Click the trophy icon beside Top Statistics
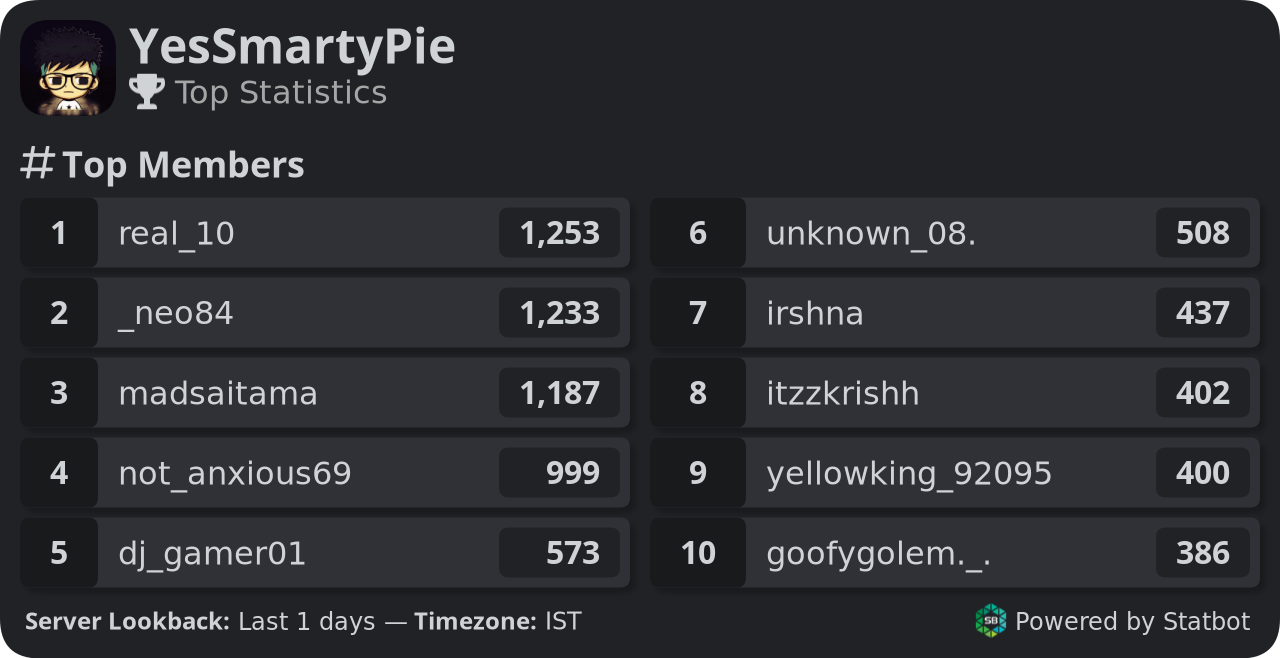The image size is (1280, 658). (x=147, y=92)
